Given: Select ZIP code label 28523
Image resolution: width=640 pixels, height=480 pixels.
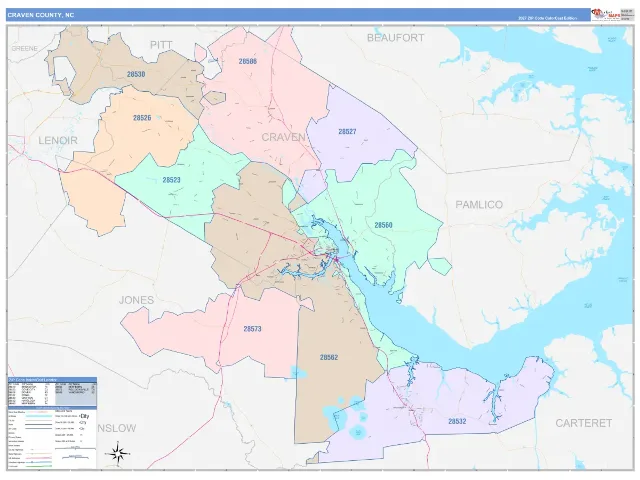Looking at the screenshot, I should tap(171, 180).
